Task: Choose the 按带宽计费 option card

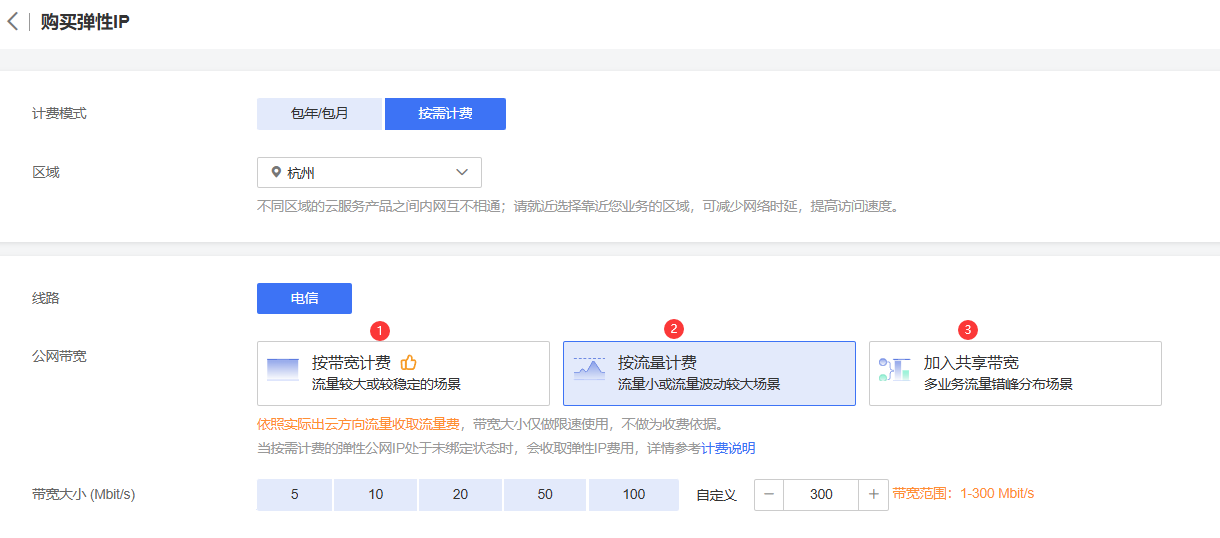Action: coord(403,373)
